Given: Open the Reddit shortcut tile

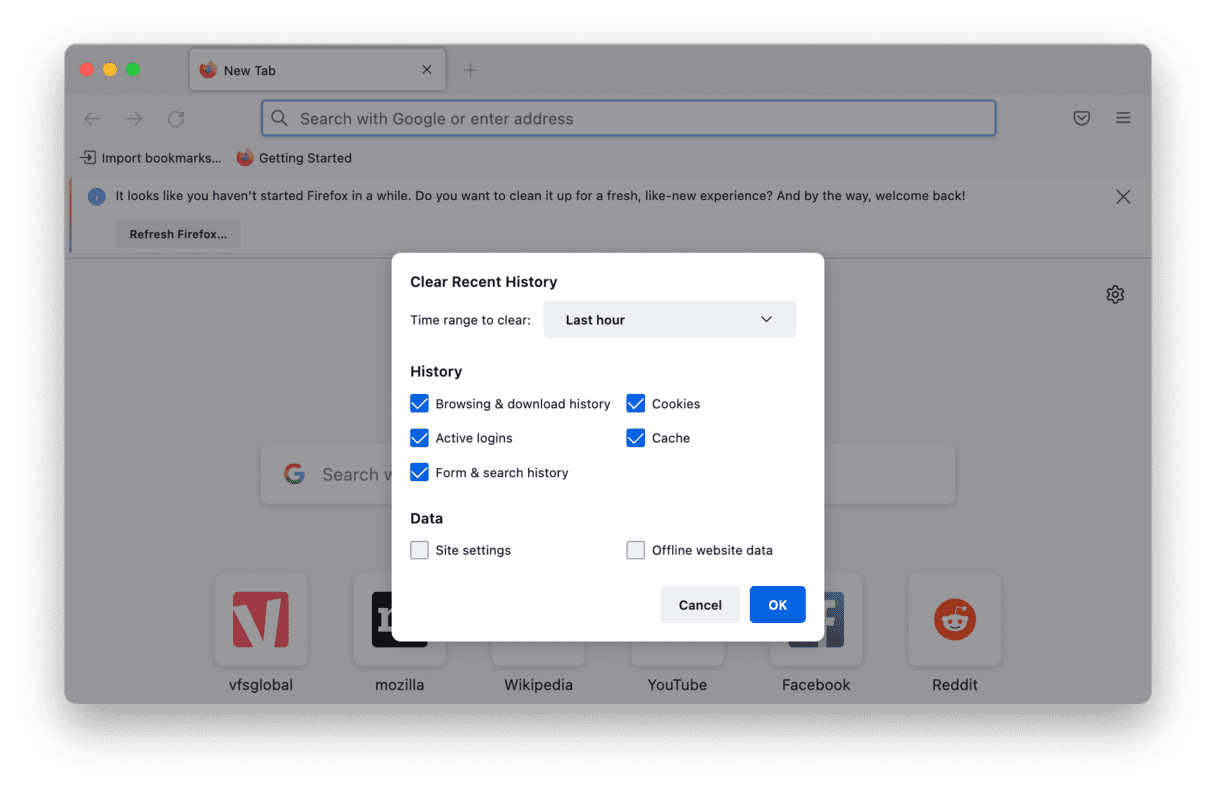Looking at the screenshot, I should coord(955,620).
